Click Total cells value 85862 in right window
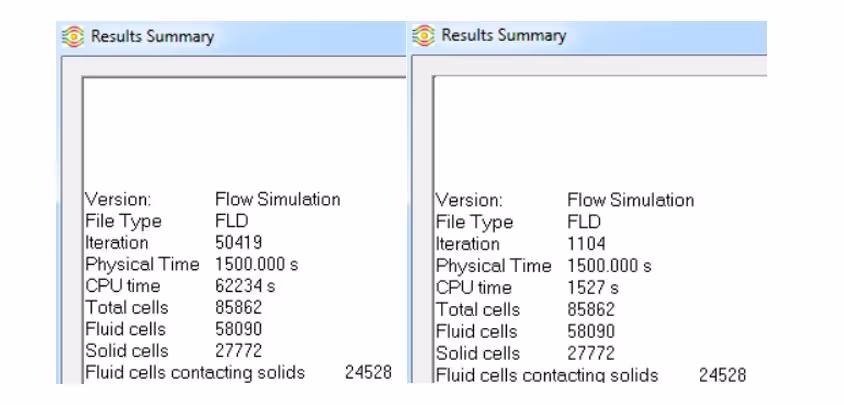The image size is (844, 405). click(591, 310)
